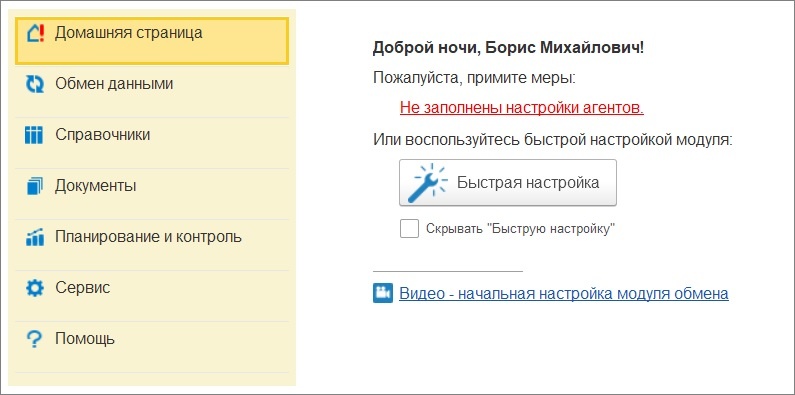Viewport: 795px width, 395px height.
Task: Click the stacked pages icon for Документы
Action: pyautogui.click(x=34, y=187)
